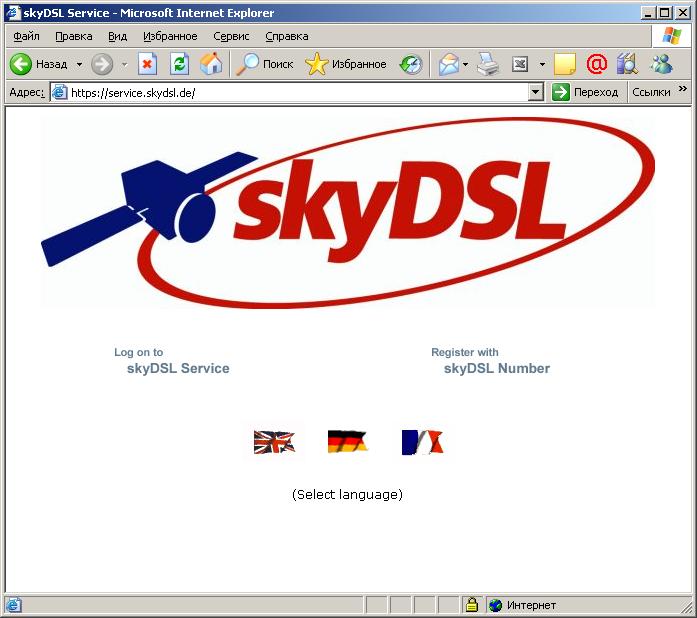Viewport: 697px width, 618px height.
Task: Click Register with skyDSL Number link
Action: tap(490, 361)
